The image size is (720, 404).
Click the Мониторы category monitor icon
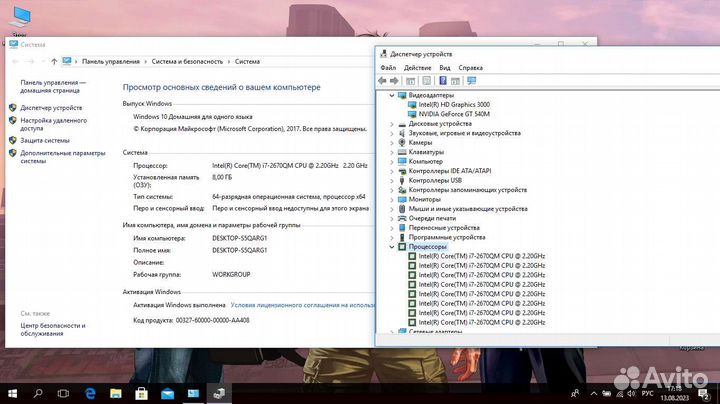click(402, 199)
